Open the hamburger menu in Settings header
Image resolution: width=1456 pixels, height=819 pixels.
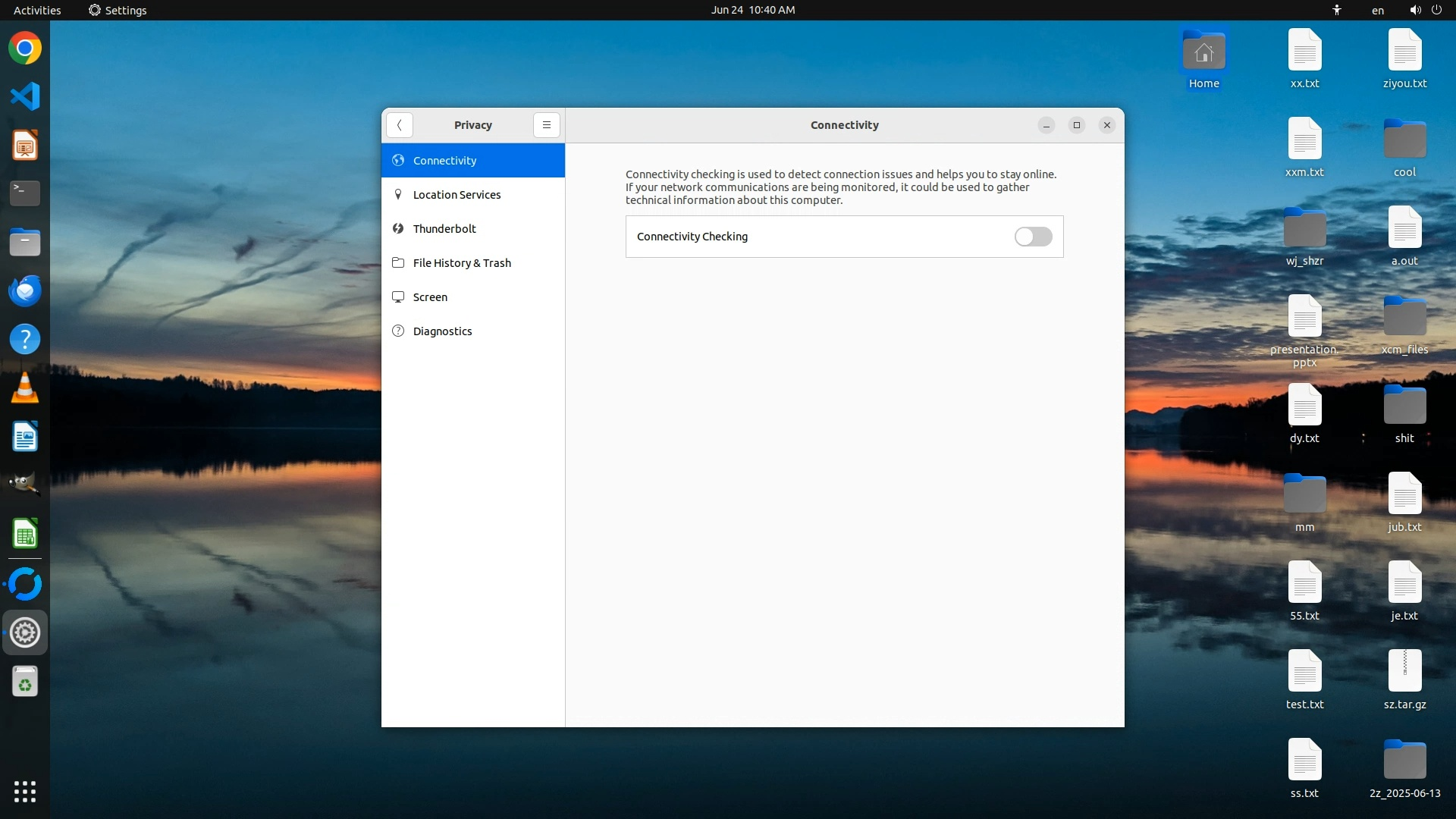tap(546, 125)
